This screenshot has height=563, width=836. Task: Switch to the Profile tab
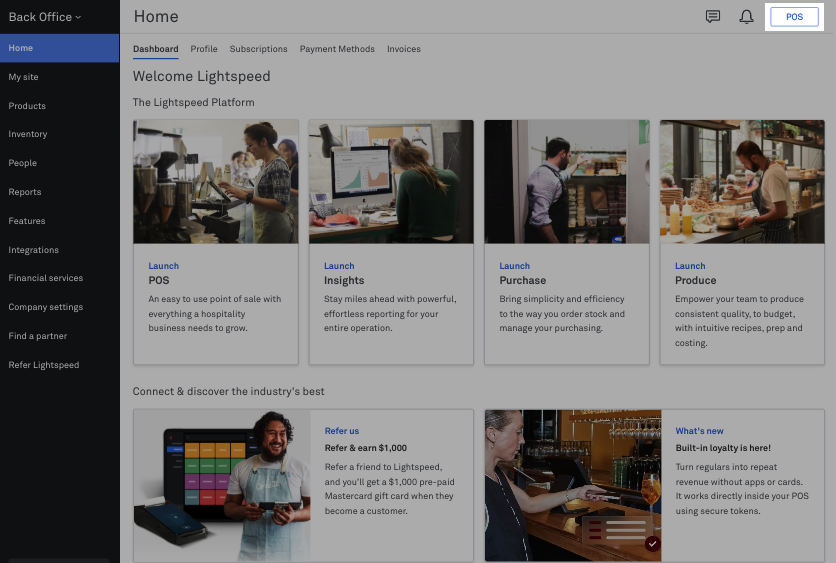(x=204, y=49)
